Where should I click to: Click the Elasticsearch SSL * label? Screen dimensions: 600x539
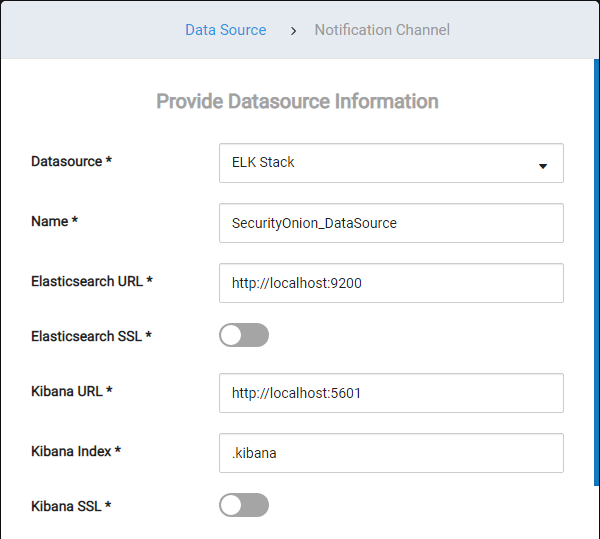coord(91,336)
